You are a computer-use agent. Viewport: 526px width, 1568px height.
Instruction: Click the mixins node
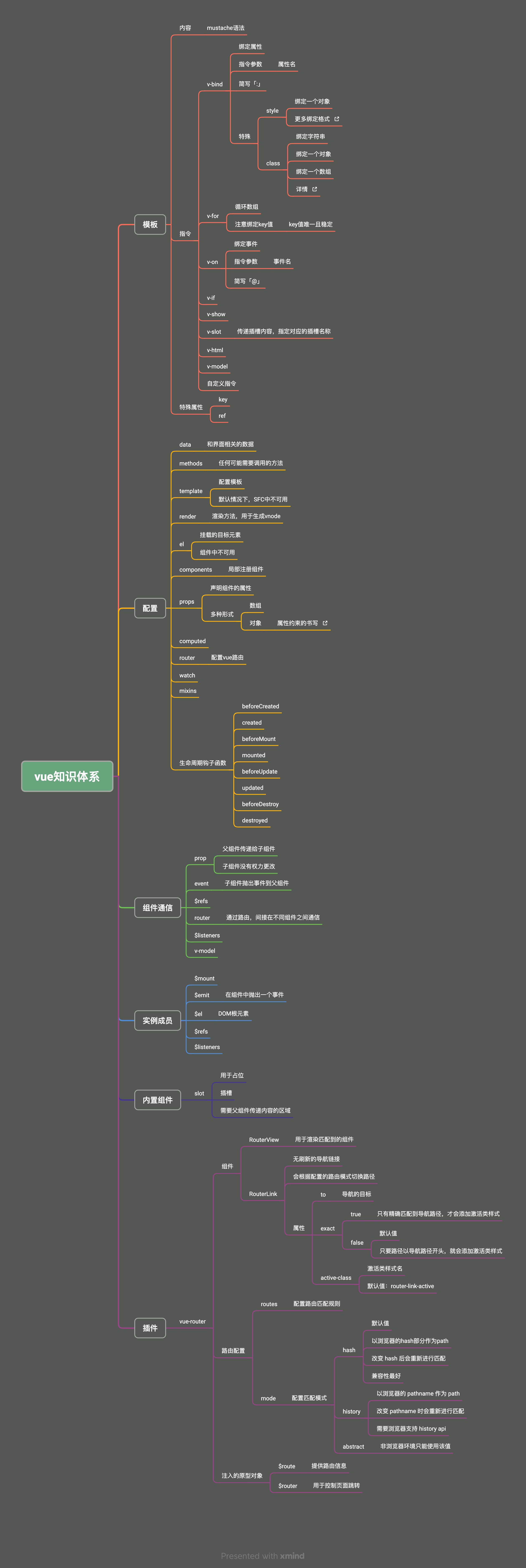point(188,691)
